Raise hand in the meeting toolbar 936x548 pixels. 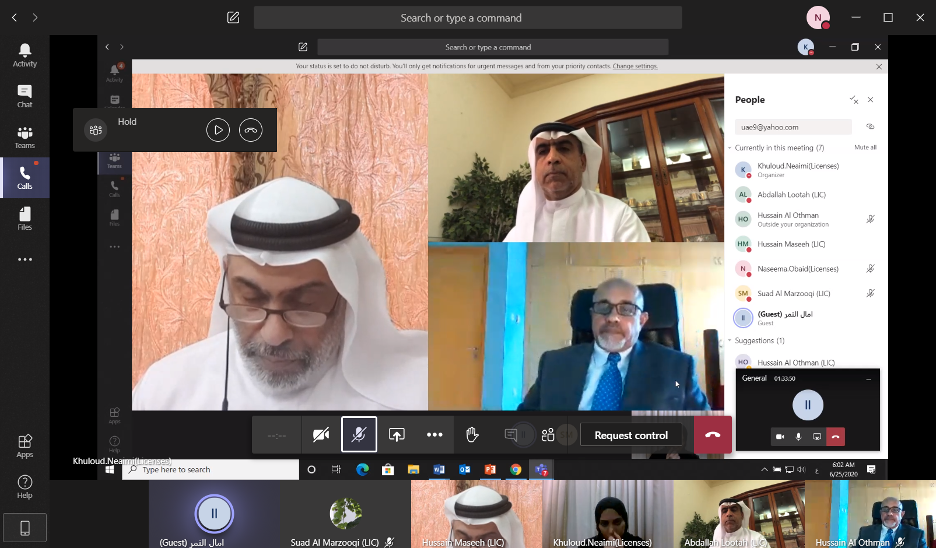pyautogui.click(x=472, y=435)
